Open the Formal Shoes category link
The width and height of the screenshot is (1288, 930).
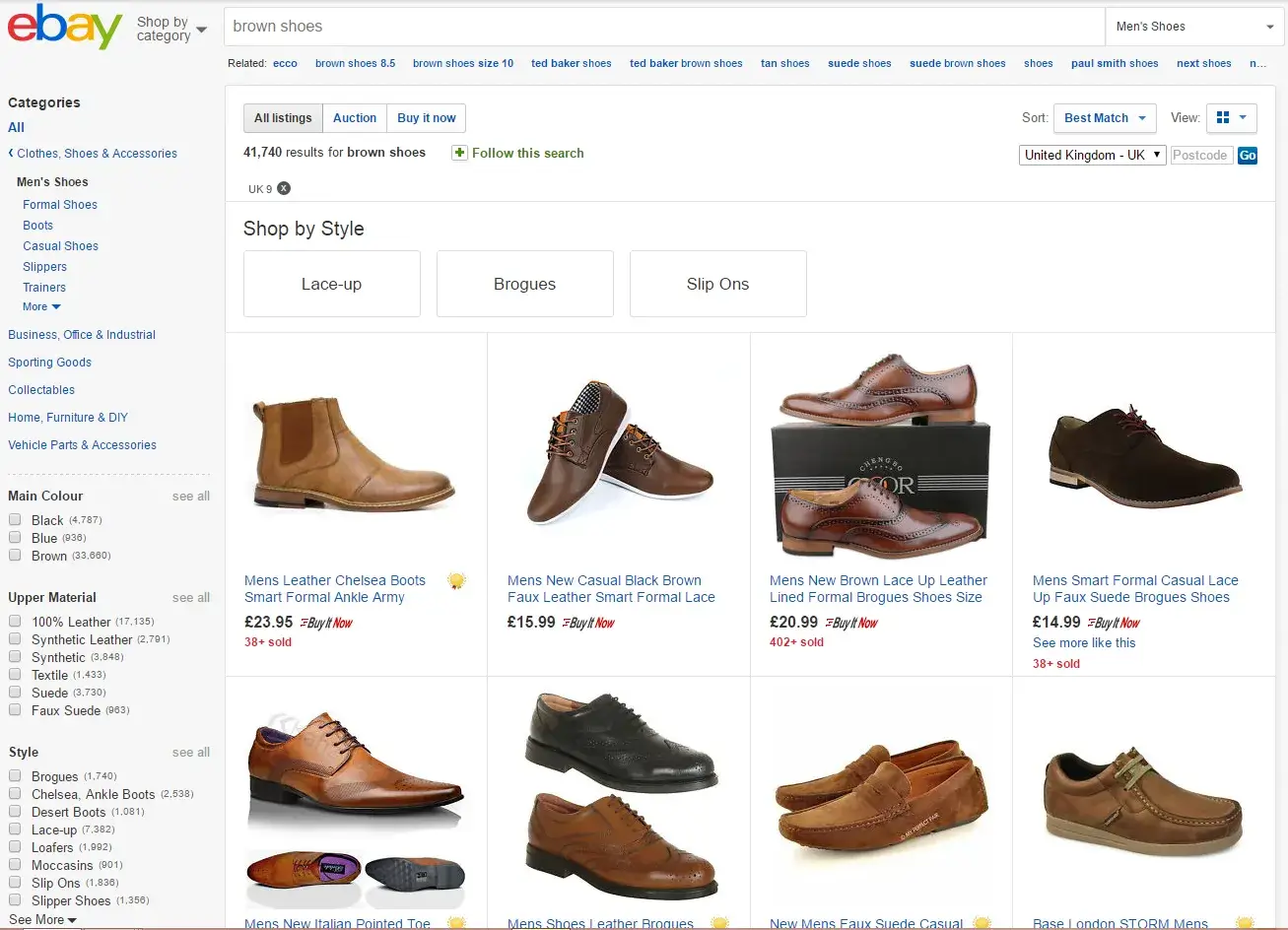[60, 205]
